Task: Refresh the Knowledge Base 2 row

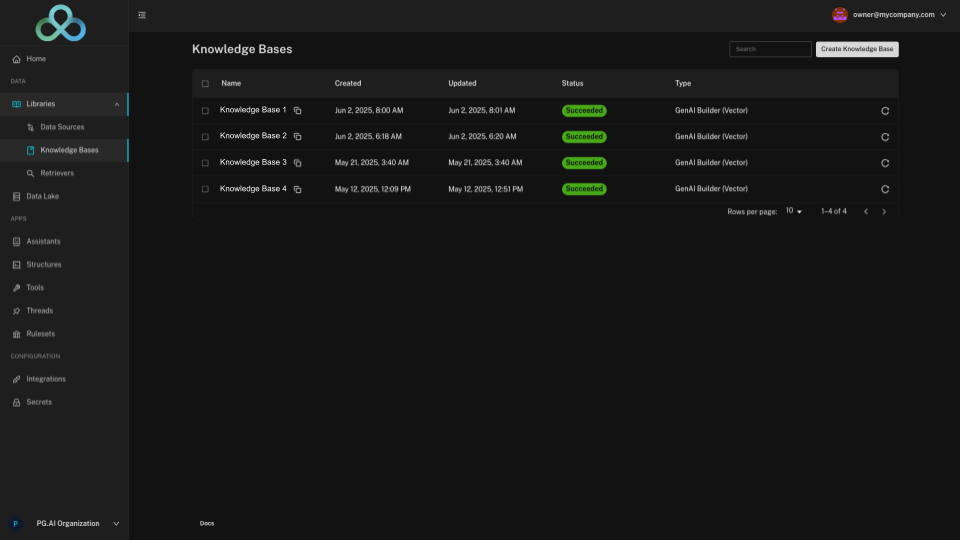Action: click(x=885, y=137)
